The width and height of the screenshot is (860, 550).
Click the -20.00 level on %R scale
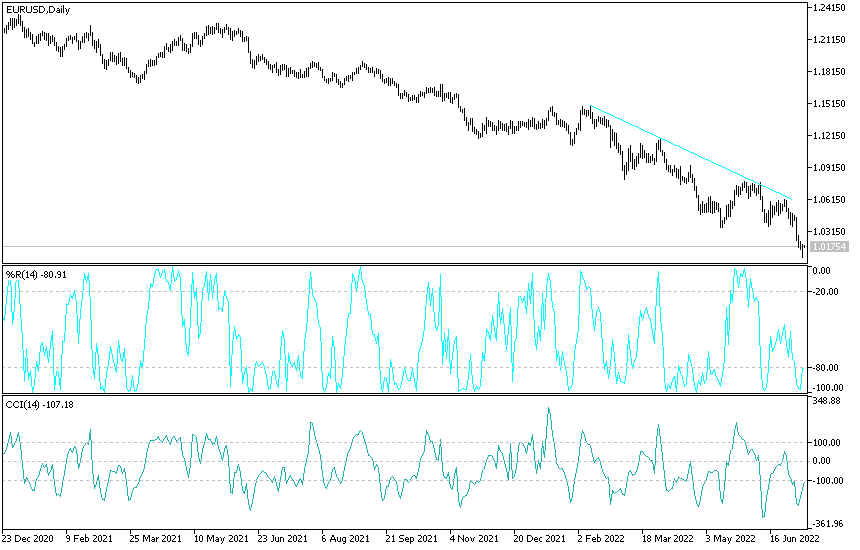[x=825, y=291]
